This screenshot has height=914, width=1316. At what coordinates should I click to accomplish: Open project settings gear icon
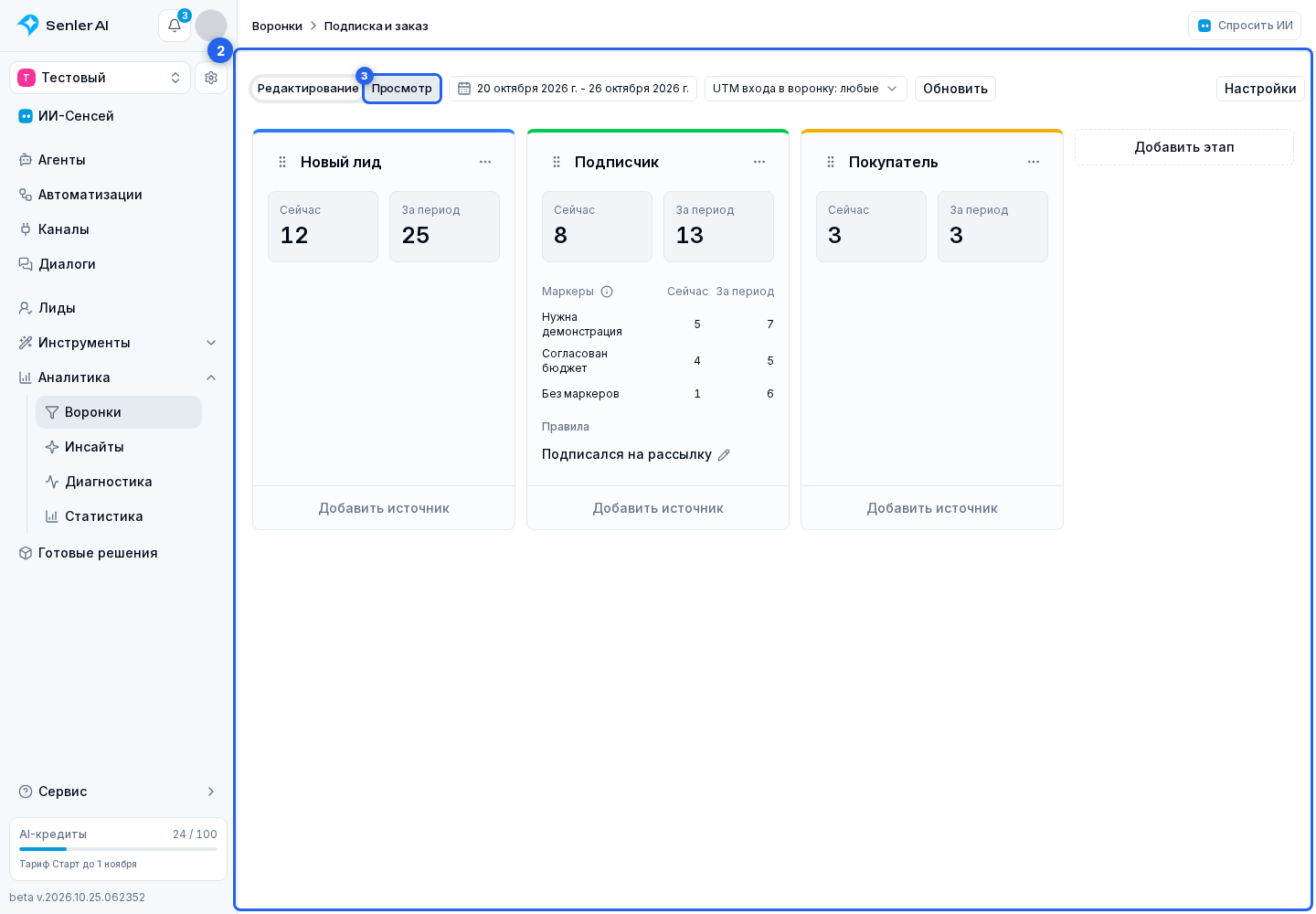tap(211, 78)
